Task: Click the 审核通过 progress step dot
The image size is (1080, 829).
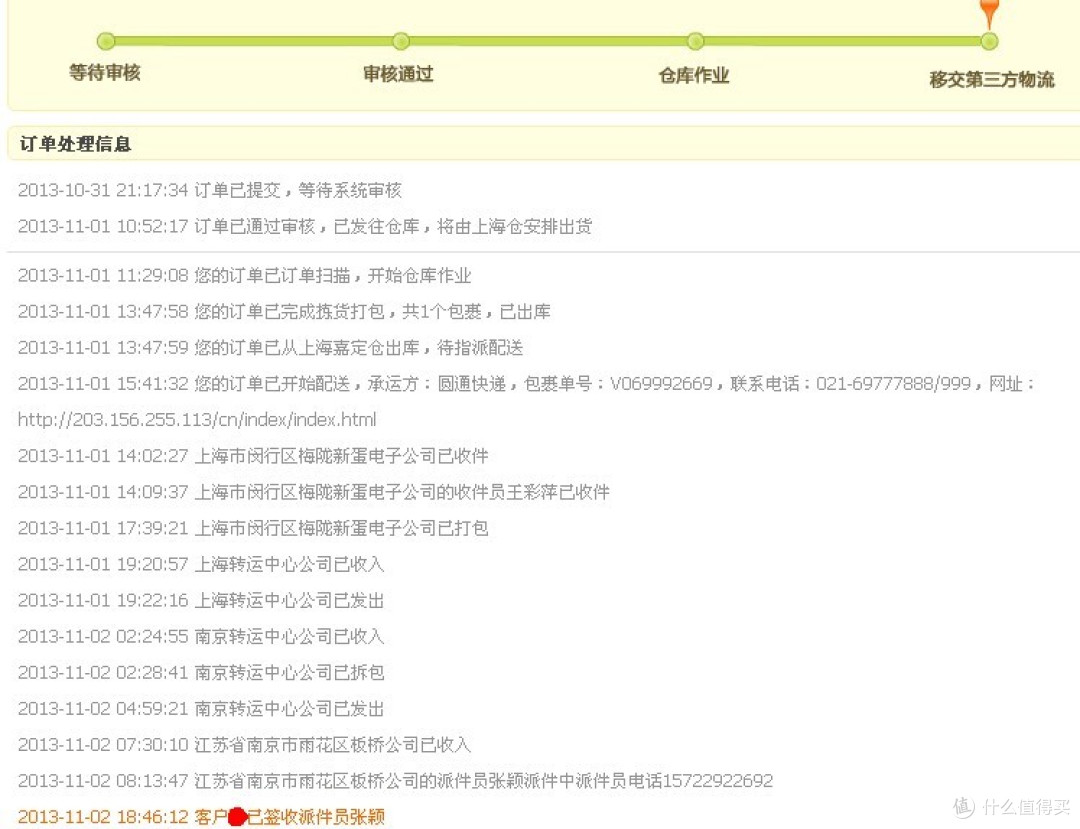Action: coord(401,41)
